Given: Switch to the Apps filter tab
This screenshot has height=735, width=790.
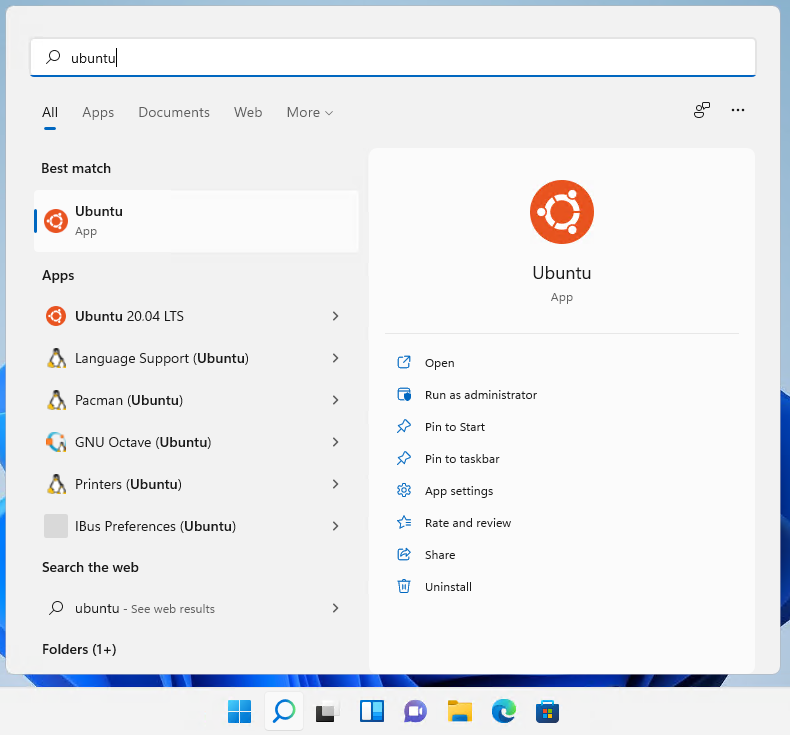Looking at the screenshot, I should (98, 113).
